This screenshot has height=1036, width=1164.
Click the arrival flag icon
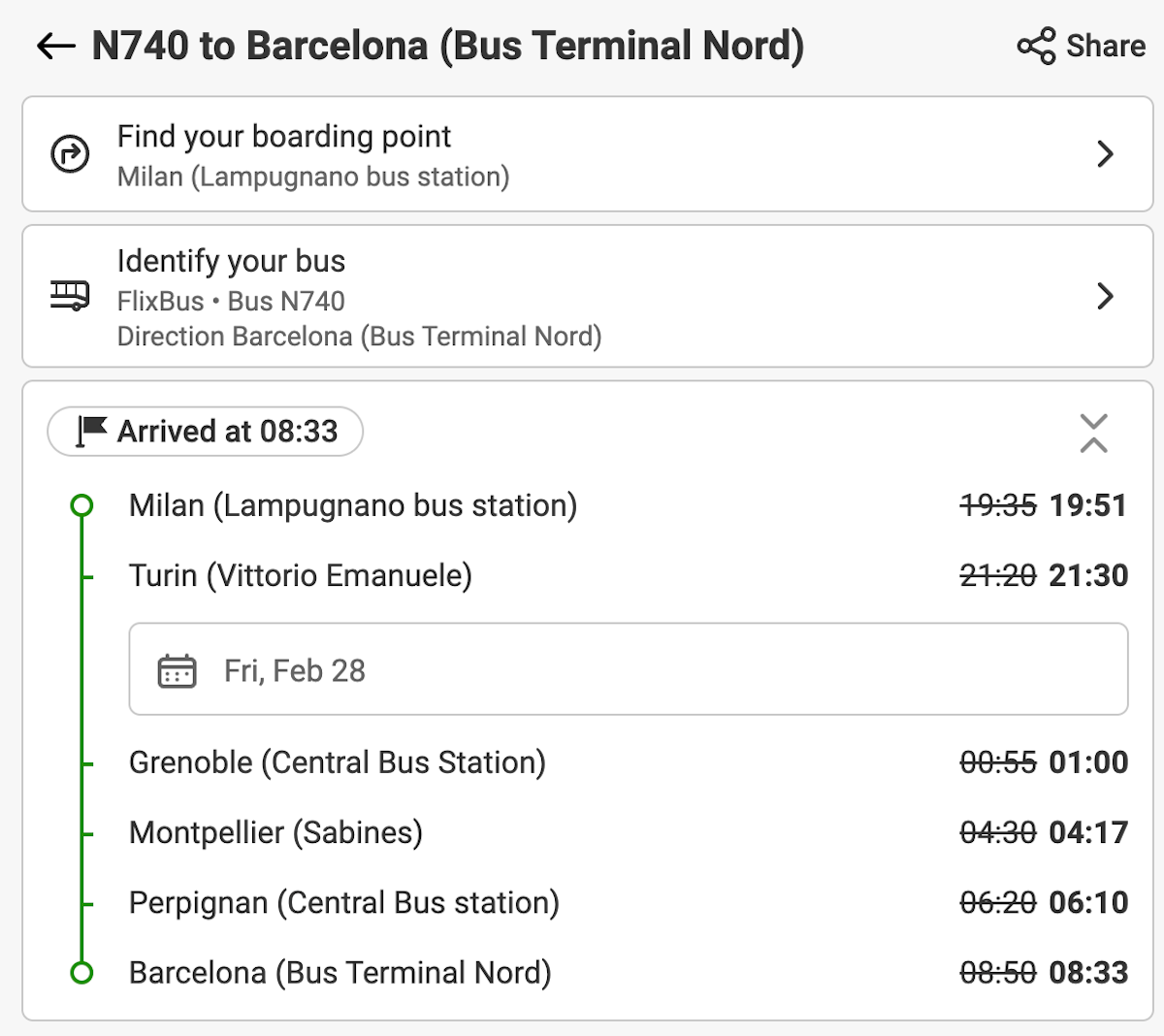click(91, 431)
